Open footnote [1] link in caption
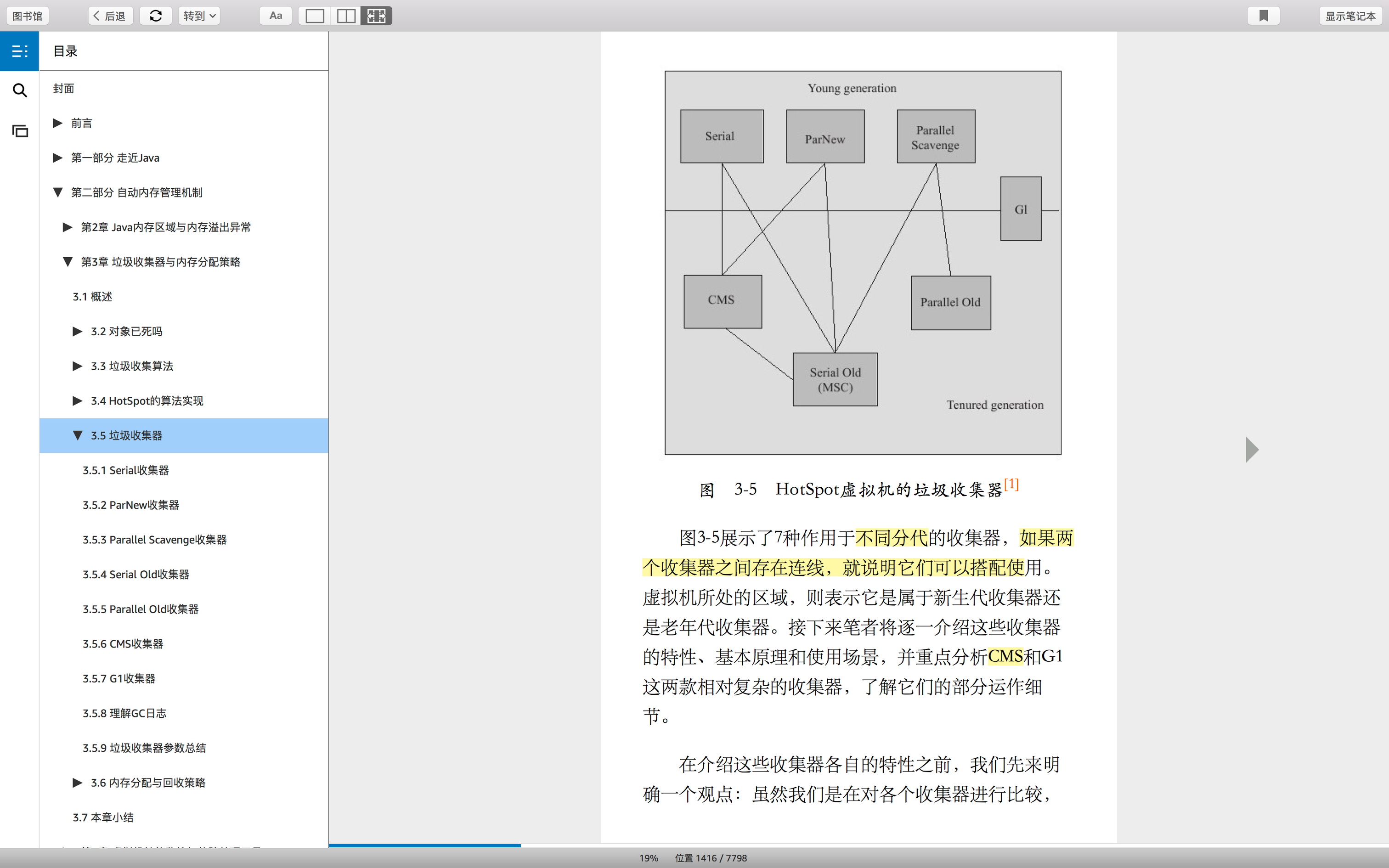The height and width of the screenshot is (868, 1389). [x=1011, y=484]
